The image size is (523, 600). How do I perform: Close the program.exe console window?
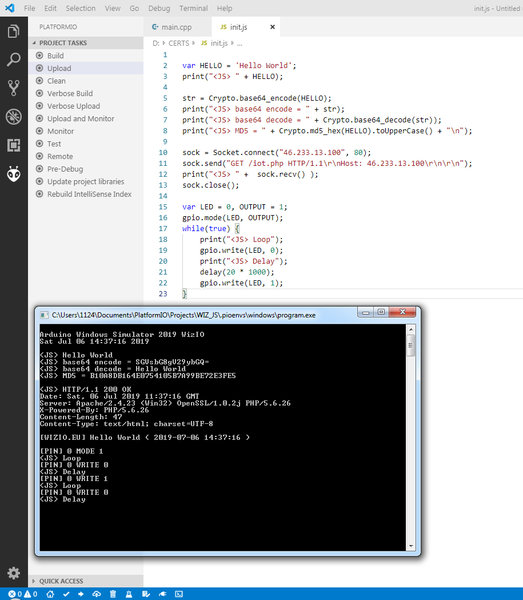tap(402, 312)
